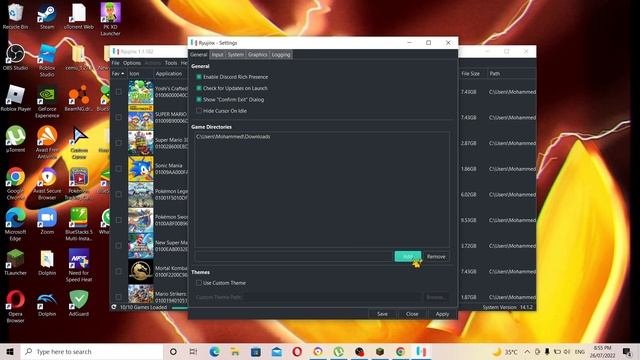Screen dimensions: 640x360
Task: Click the Apply settings button
Action: coord(442,314)
